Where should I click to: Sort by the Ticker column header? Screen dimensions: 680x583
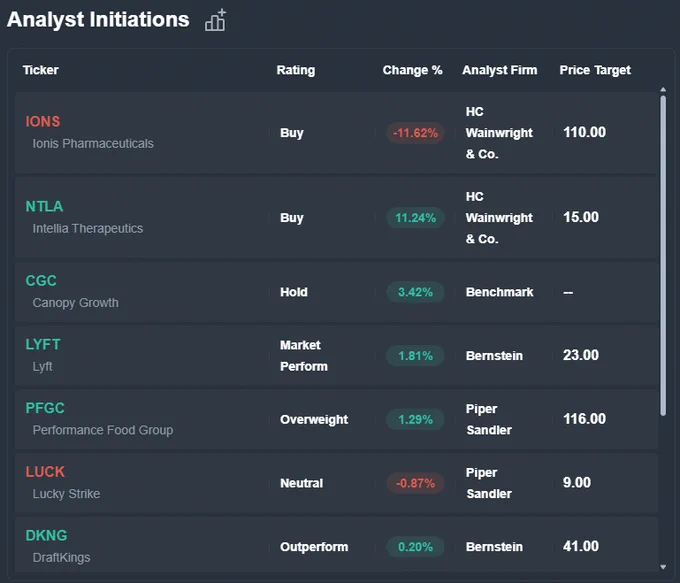pos(41,70)
